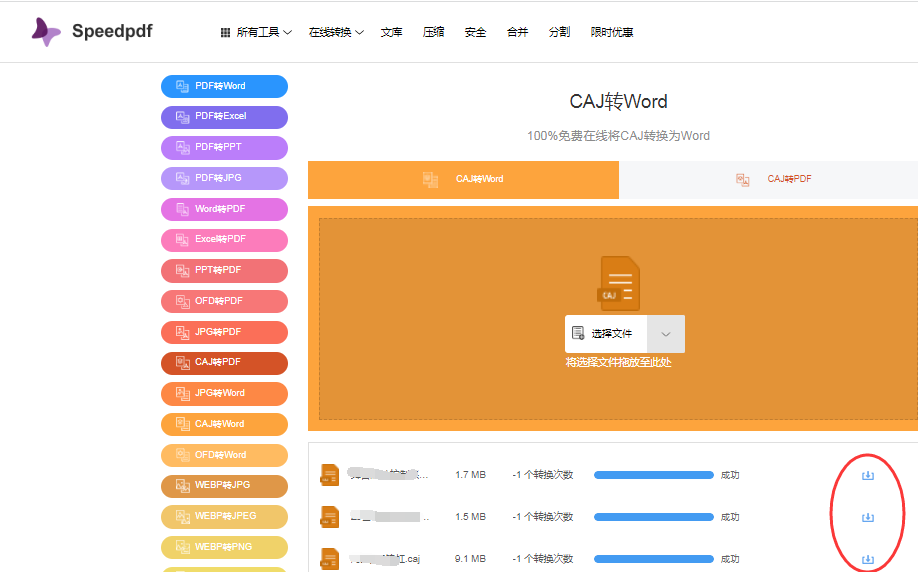
Task: Go to 文库 in navigation
Action: click(391, 32)
